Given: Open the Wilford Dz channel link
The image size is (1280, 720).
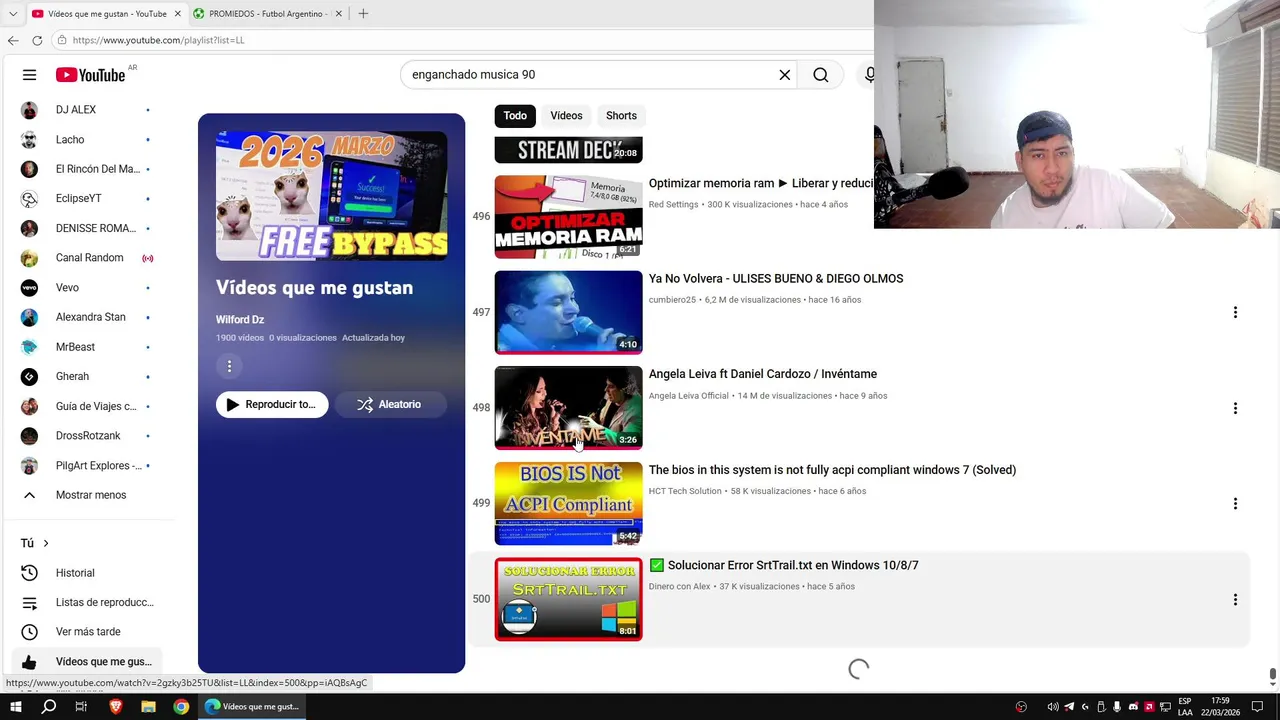Looking at the screenshot, I should click(x=240, y=320).
